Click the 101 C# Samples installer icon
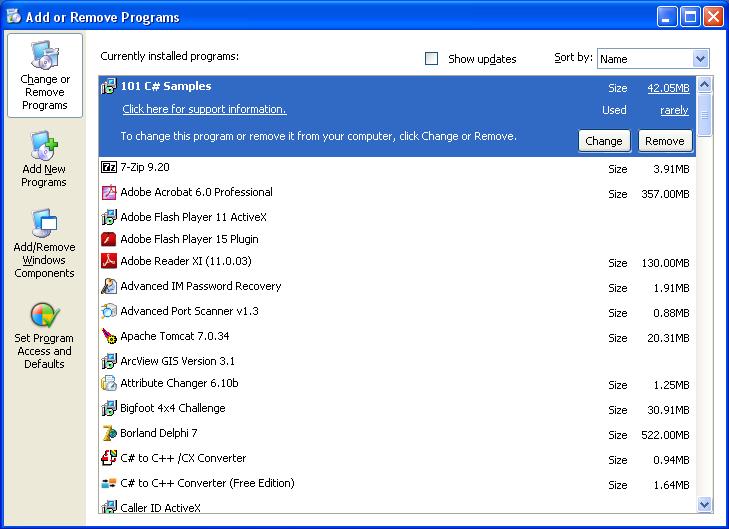This screenshot has width=729, height=529. 109,86
